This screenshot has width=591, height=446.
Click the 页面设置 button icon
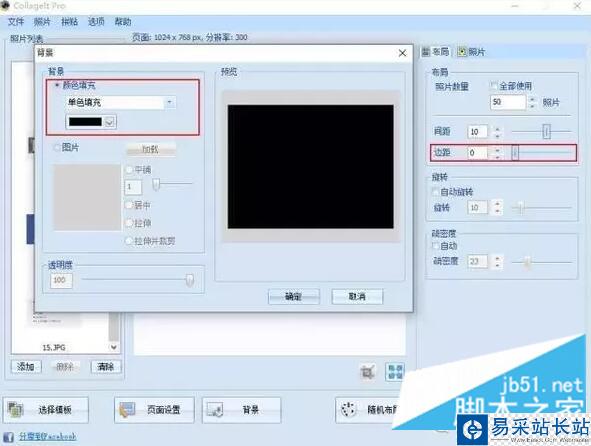[x=127, y=410]
